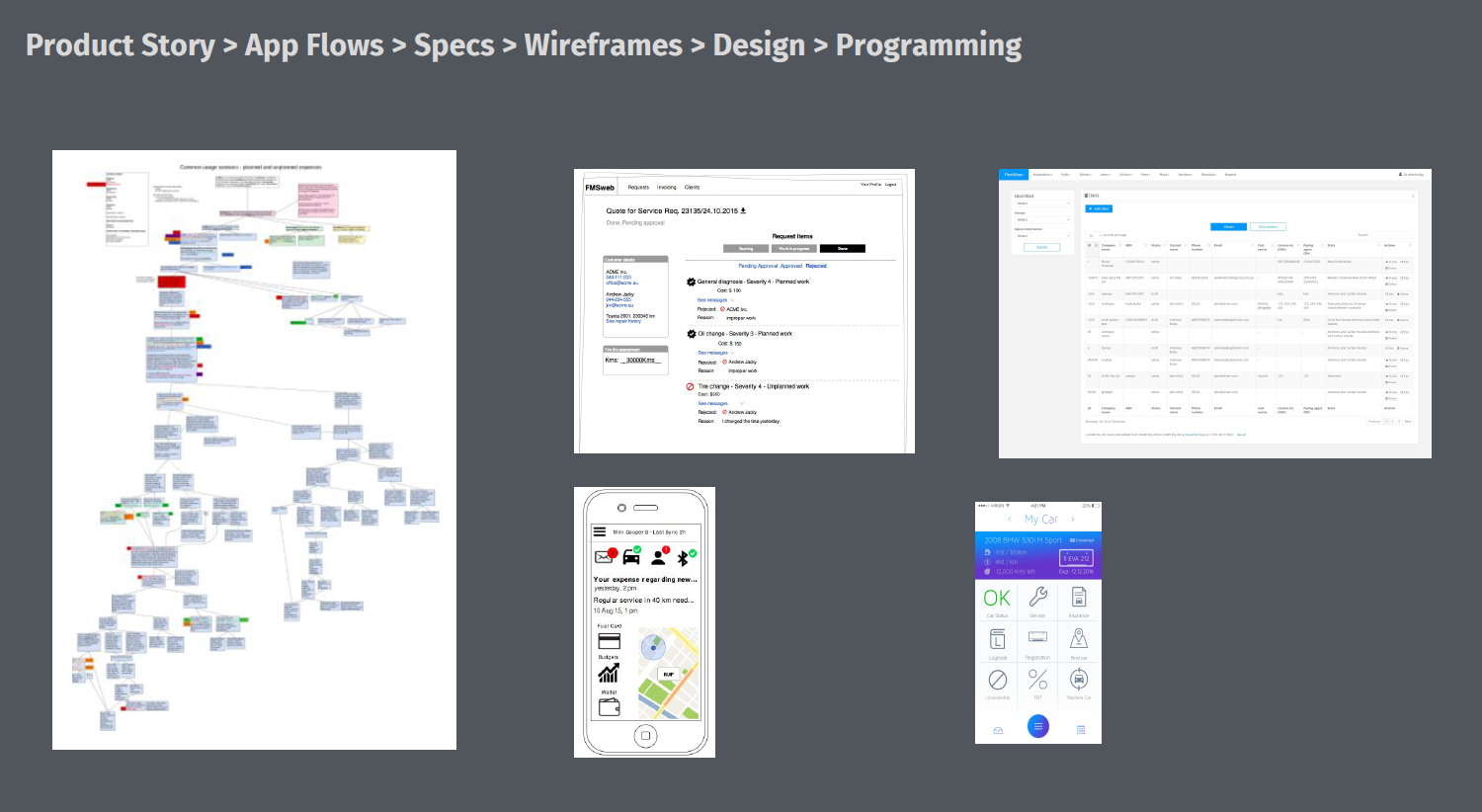This screenshot has height=812, width=1482.
Task: Click the Kms input field
Action: point(642,361)
